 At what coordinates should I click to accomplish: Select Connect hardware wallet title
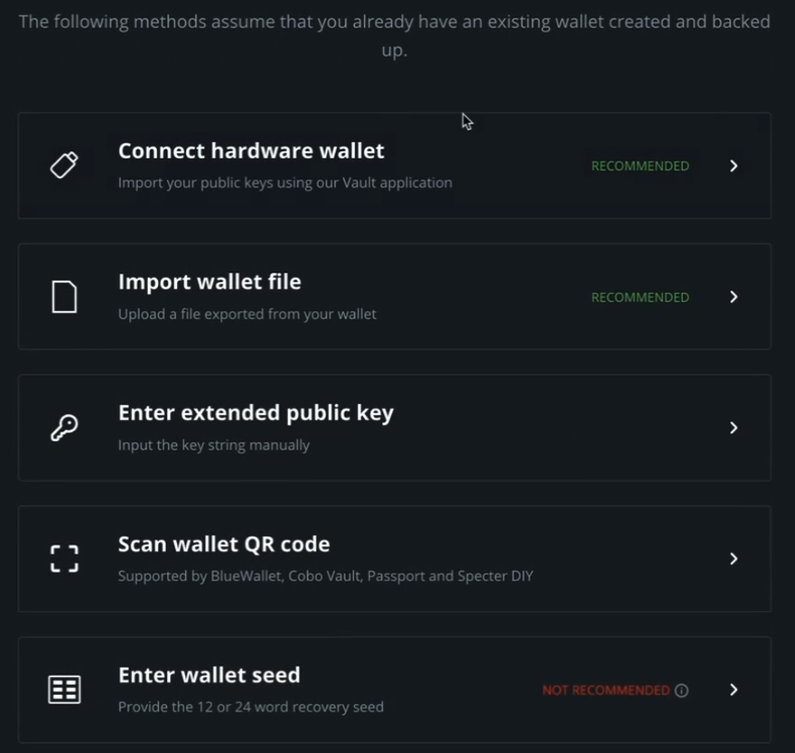[251, 151]
